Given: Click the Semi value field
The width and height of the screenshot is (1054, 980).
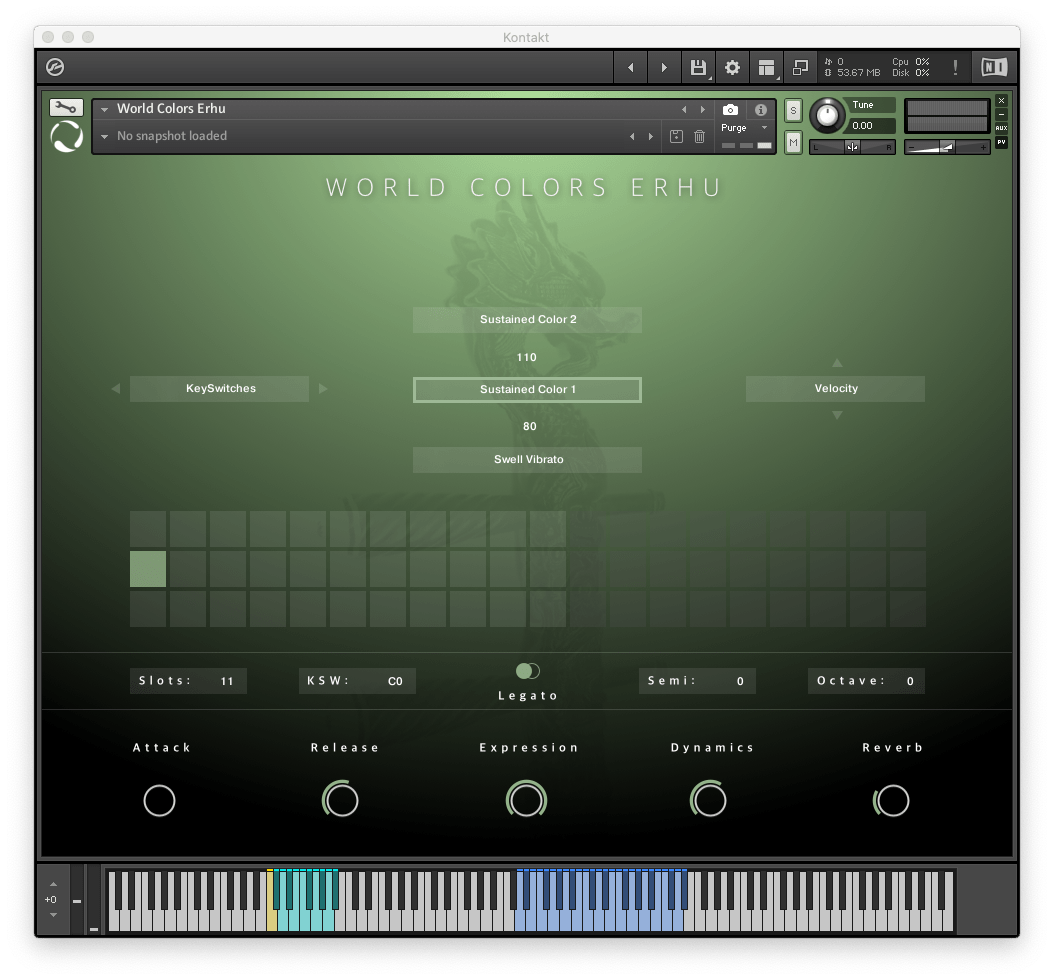Looking at the screenshot, I should coord(697,681).
